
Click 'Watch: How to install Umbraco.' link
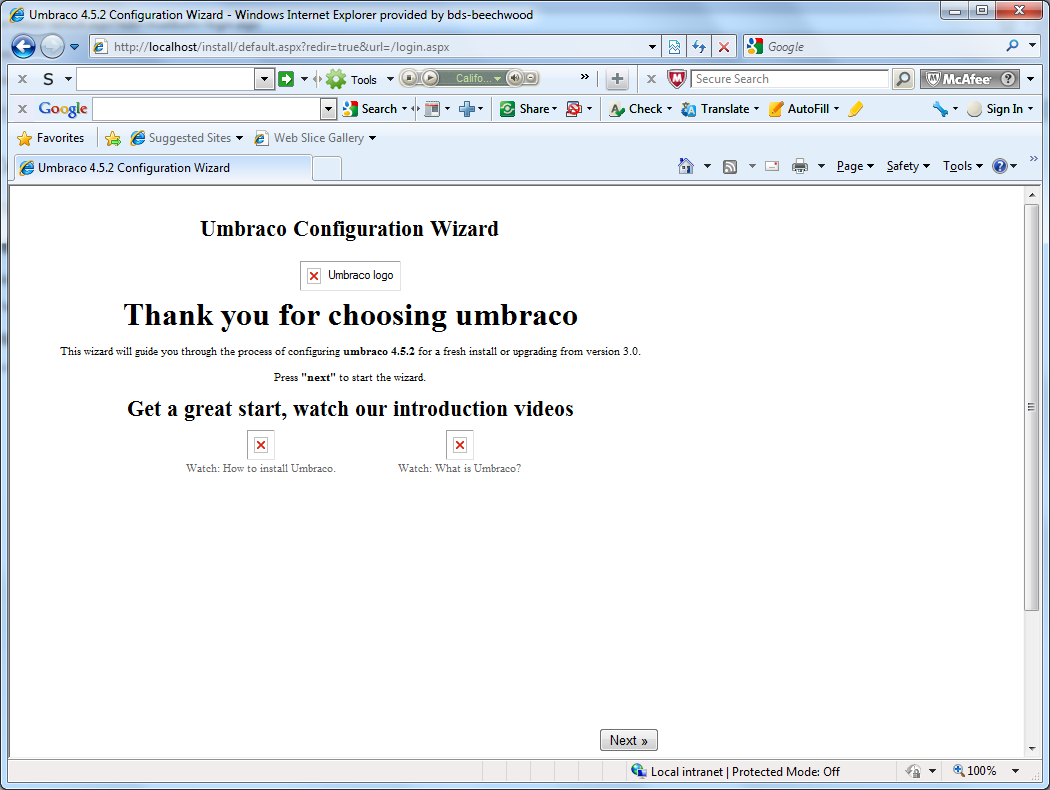pos(260,469)
